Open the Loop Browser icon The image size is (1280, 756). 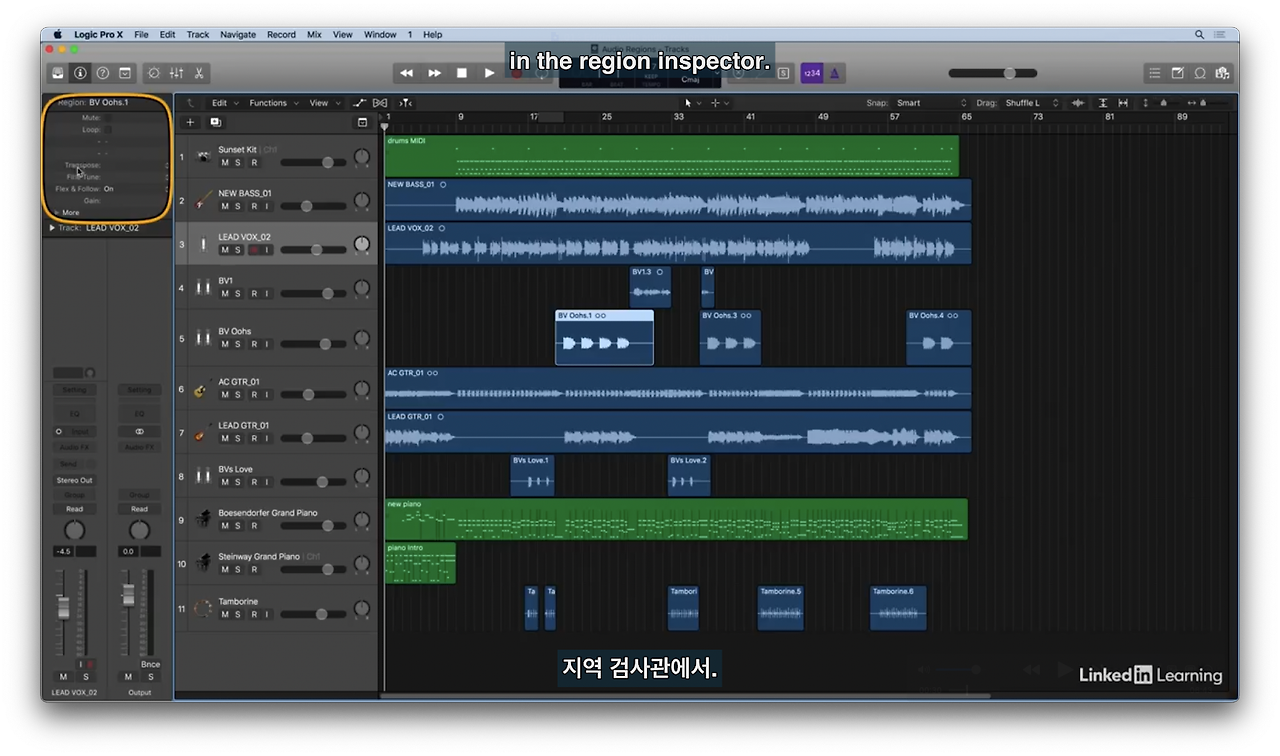click(x=1200, y=73)
